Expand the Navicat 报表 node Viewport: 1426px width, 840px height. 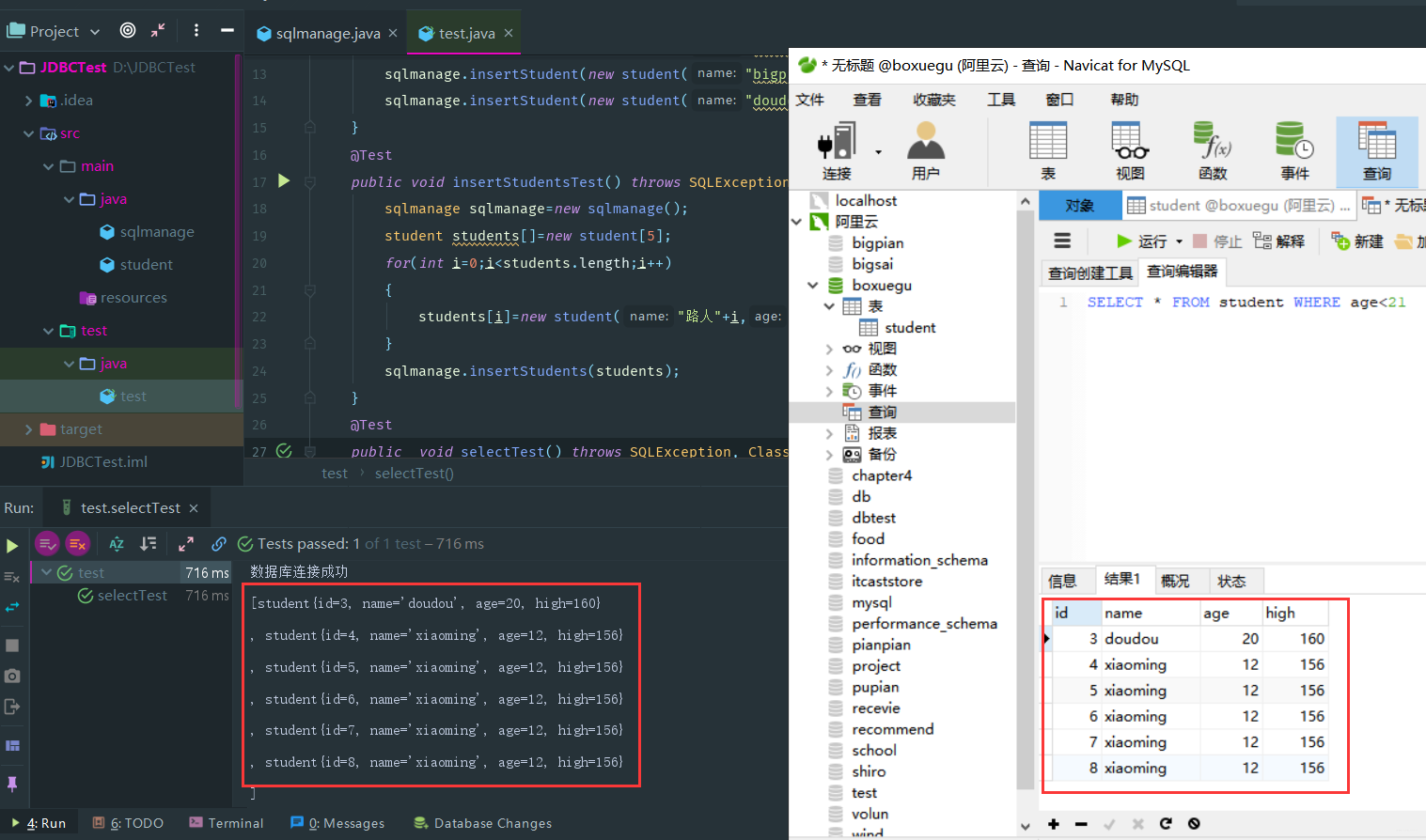829,433
